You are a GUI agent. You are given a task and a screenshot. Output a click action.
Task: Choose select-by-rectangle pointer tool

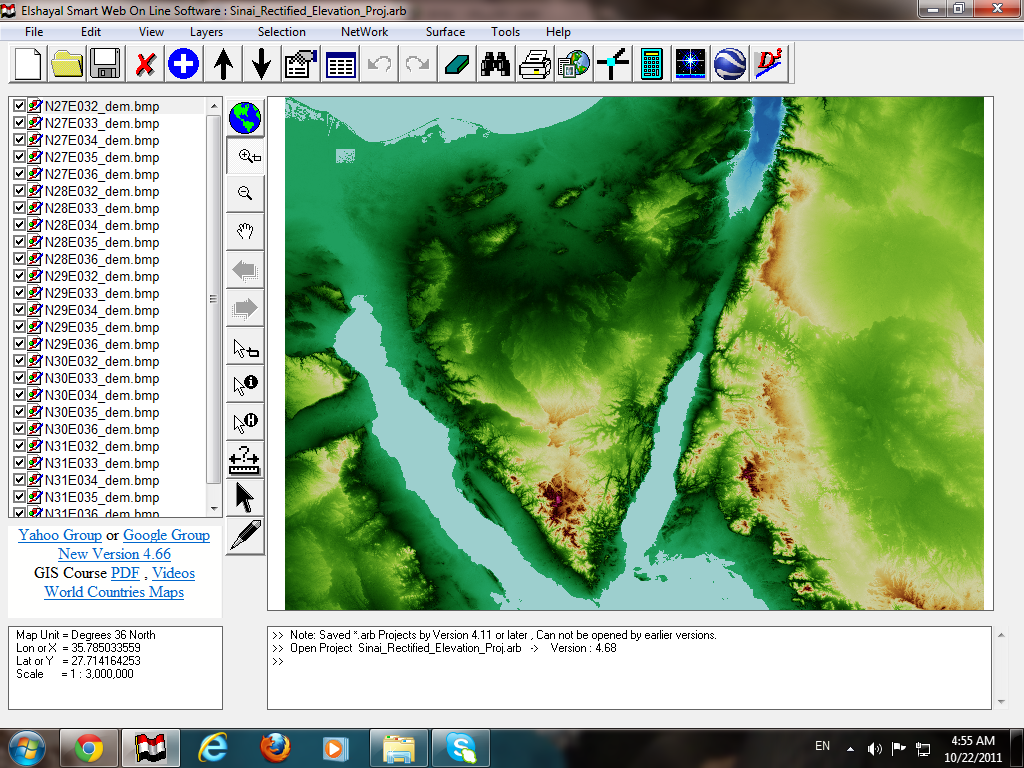(x=246, y=346)
